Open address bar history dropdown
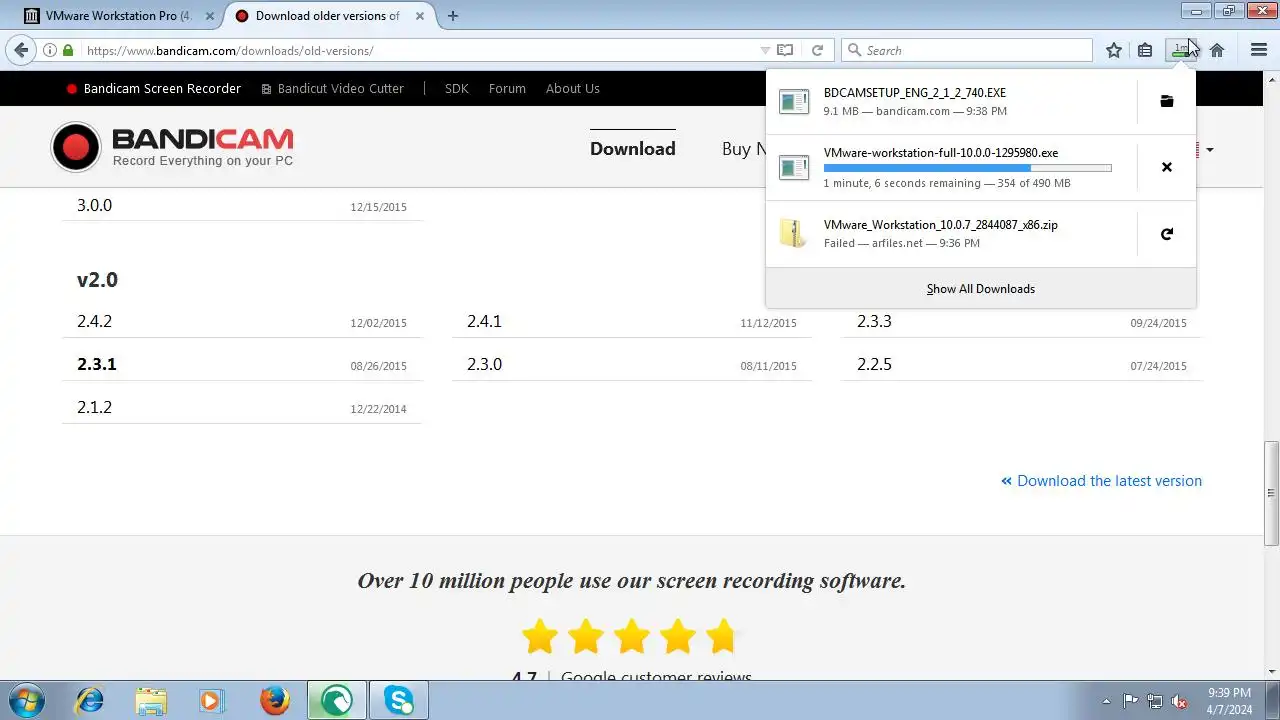This screenshot has width=1280, height=720. 765,50
